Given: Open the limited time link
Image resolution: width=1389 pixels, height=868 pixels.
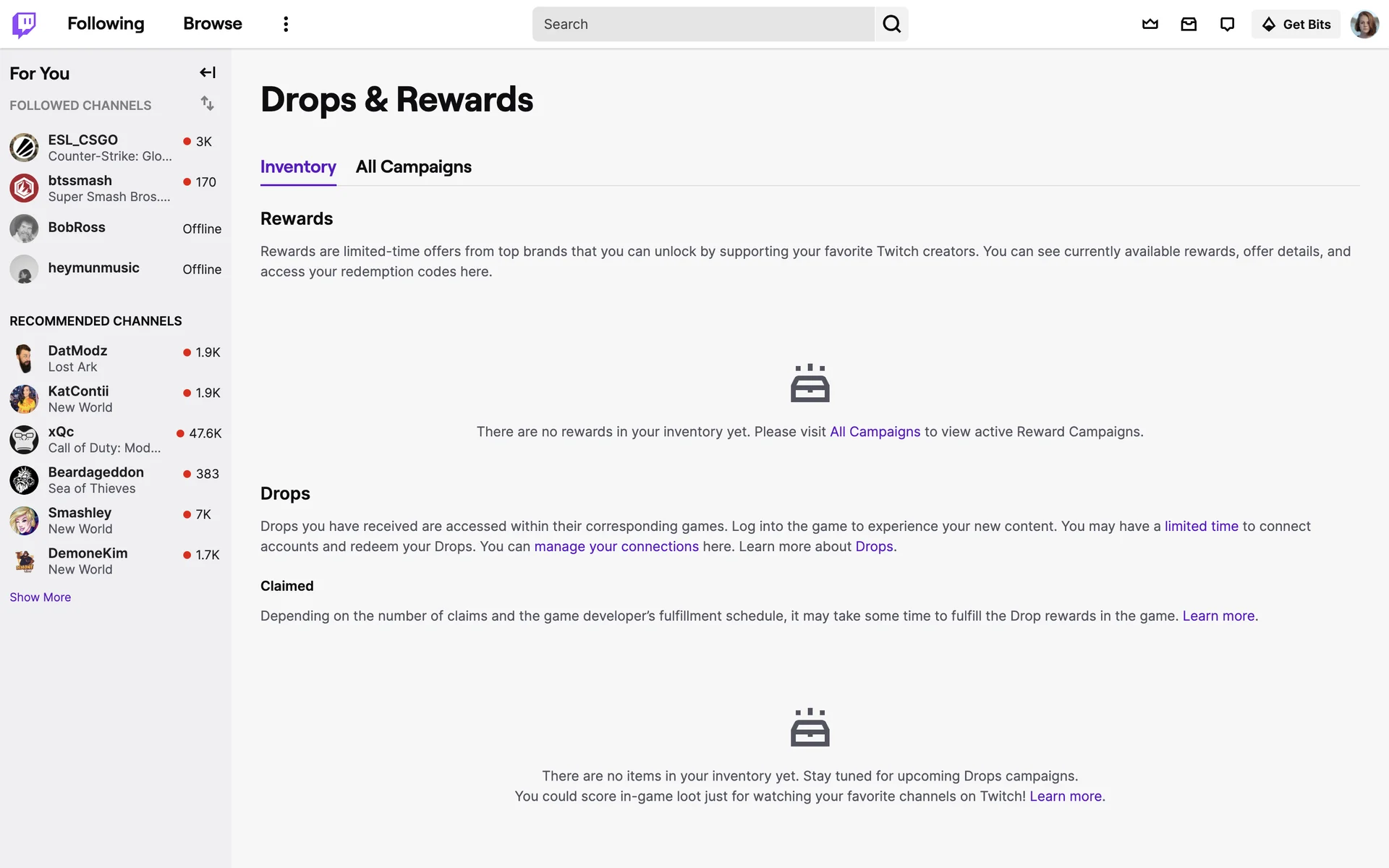Looking at the screenshot, I should pos(1201,527).
